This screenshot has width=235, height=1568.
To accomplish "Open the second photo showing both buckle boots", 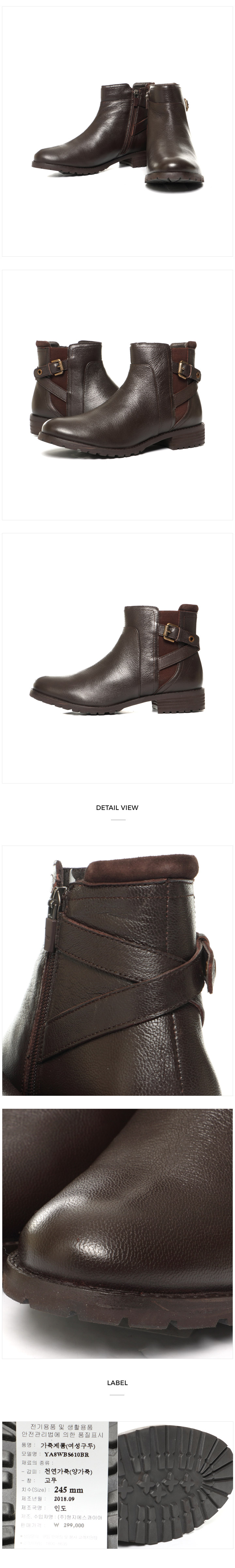I will (117, 395).
